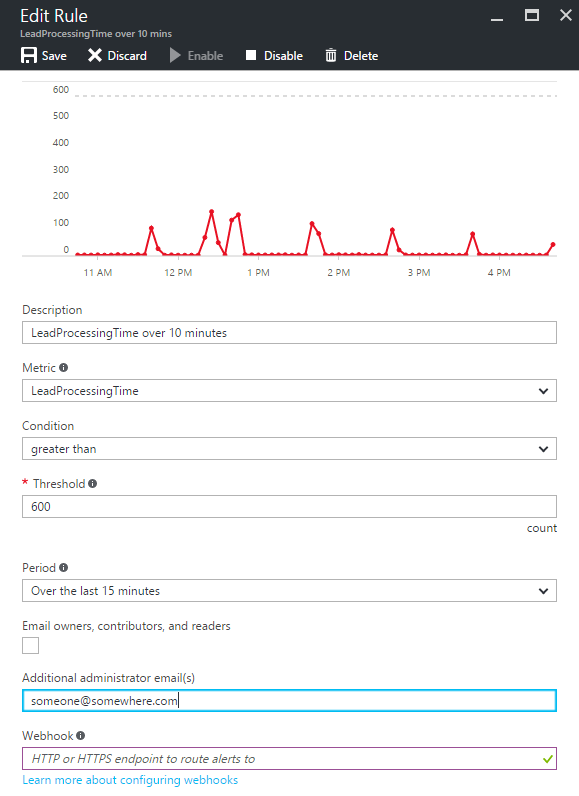Click the info icon beside Threshold

pyautogui.click(x=92, y=484)
